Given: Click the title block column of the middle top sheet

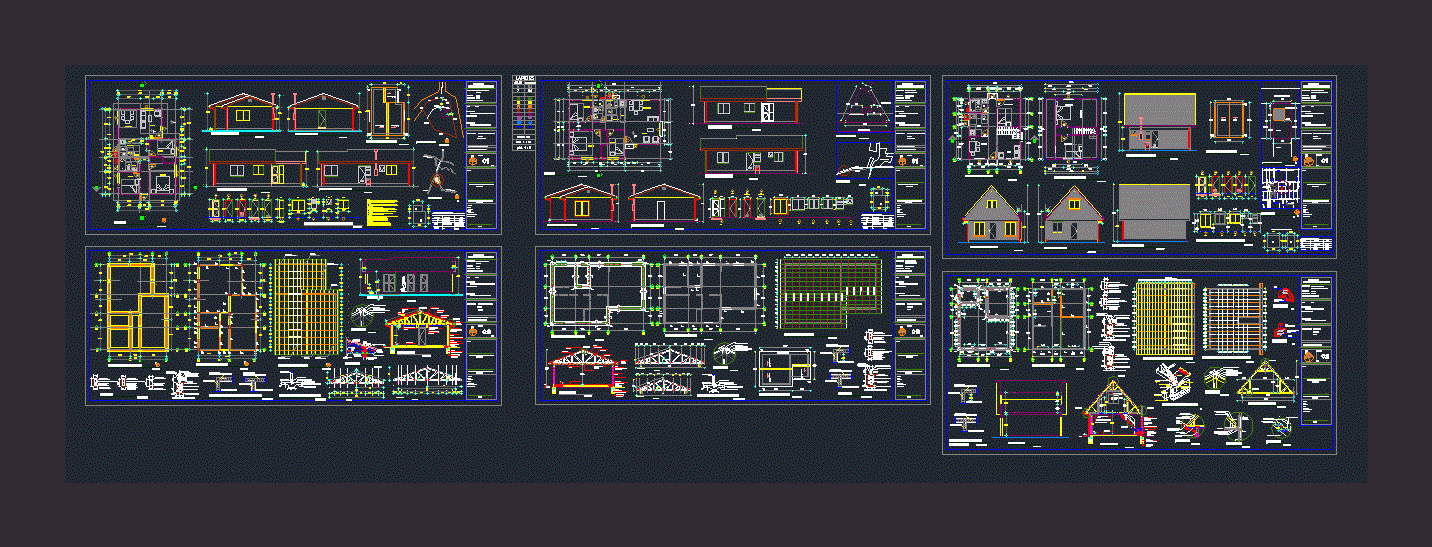Looking at the screenshot, I should (x=911, y=155).
